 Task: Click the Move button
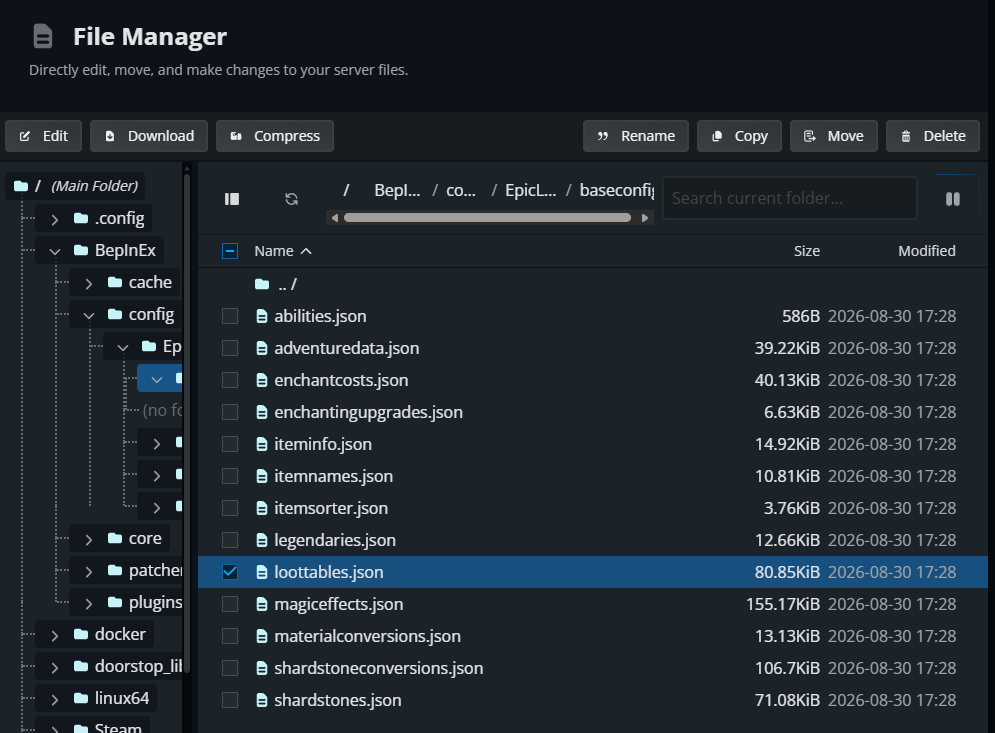[x=834, y=136]
